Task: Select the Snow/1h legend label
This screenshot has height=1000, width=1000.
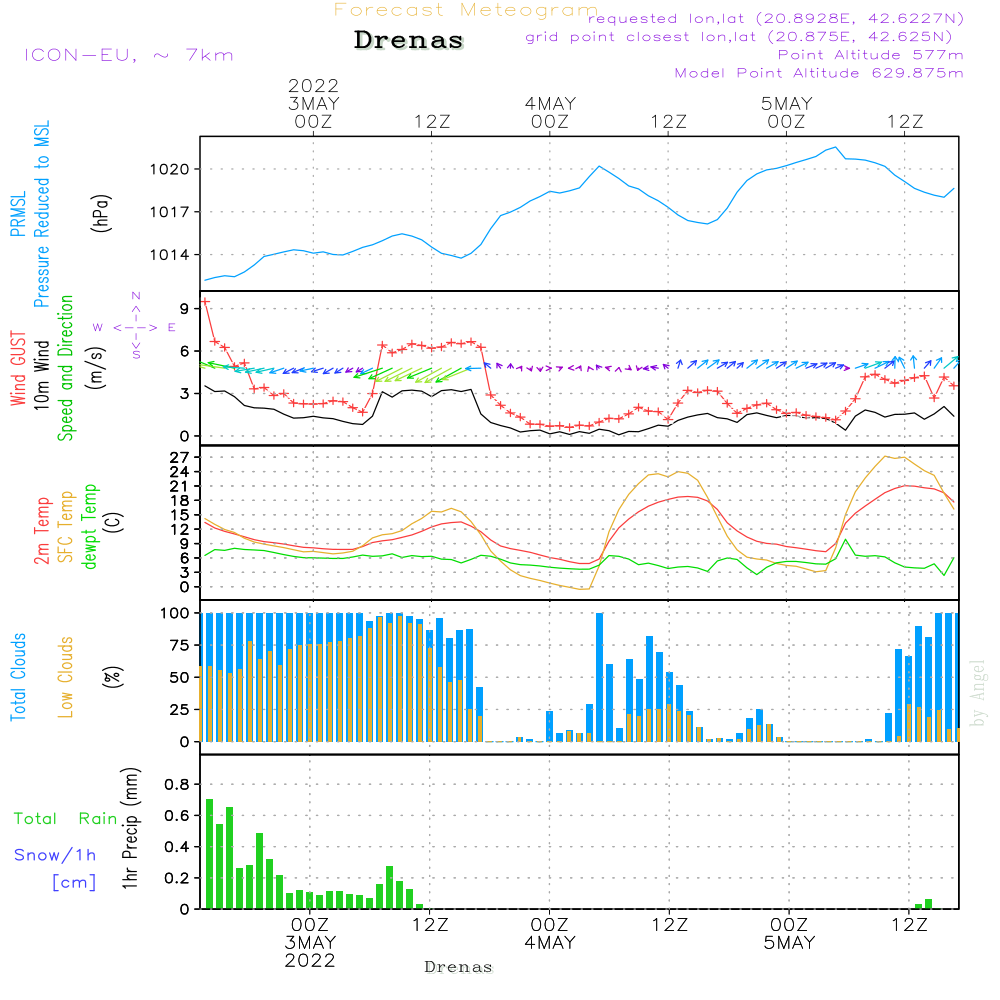Action: click(55, 855)
